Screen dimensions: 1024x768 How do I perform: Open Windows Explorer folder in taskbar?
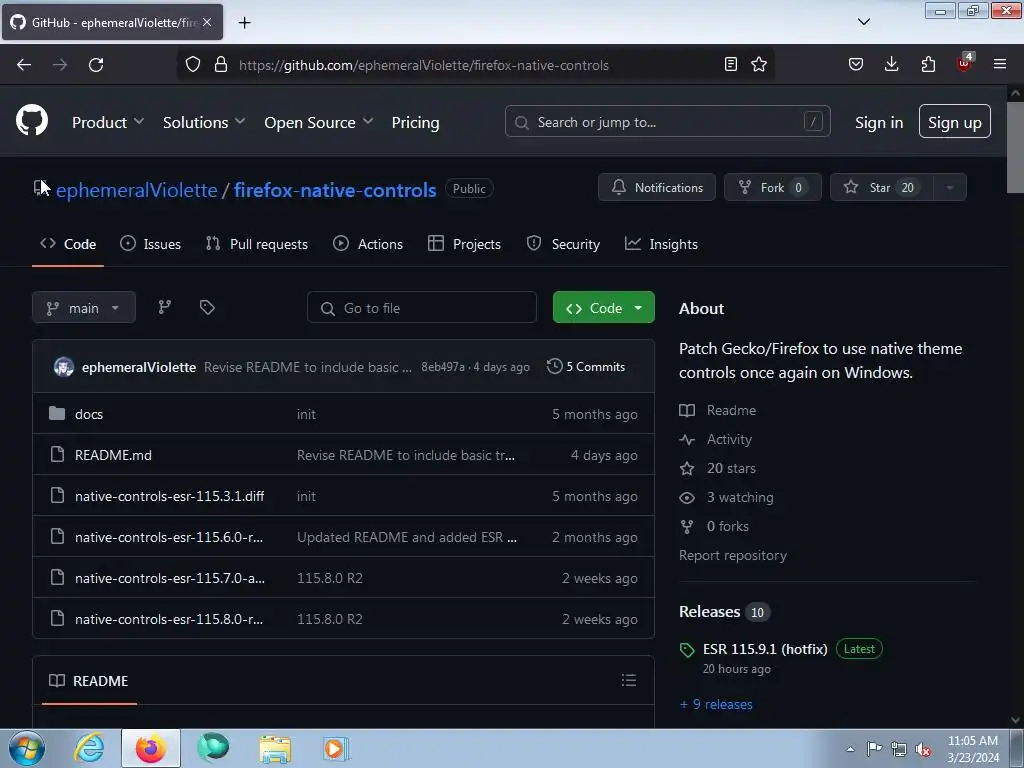(275, 749)
